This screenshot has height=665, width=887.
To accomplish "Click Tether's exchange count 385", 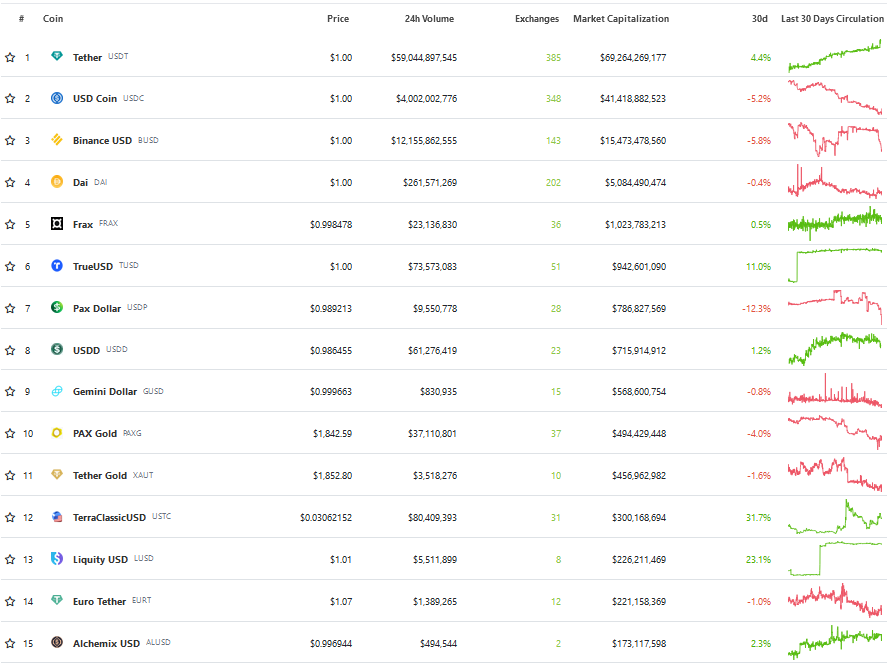I will 553,58.
